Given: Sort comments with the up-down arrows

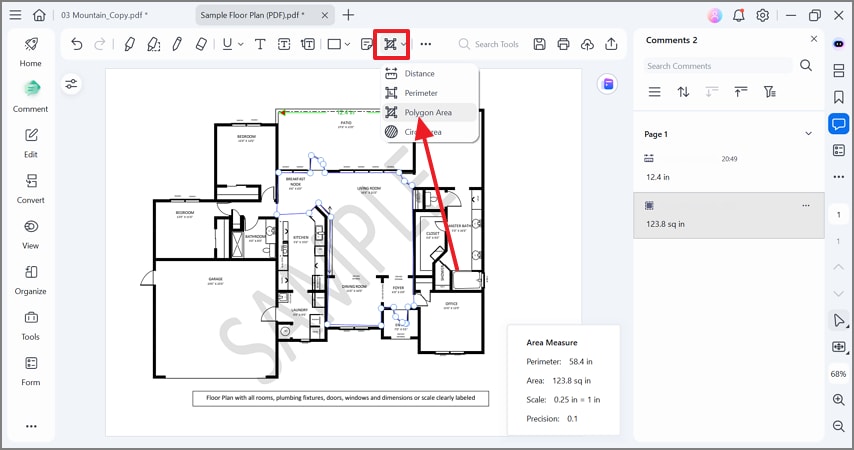Looking at the screenshot, I should tap(683, 92).
